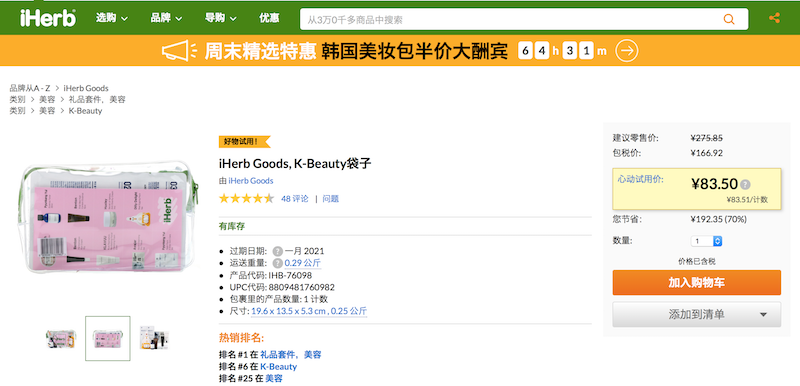The height and width of the screenshot is (386, 800).
Task: Click the megaphone icon in promo banner
Action: point(179,50)
